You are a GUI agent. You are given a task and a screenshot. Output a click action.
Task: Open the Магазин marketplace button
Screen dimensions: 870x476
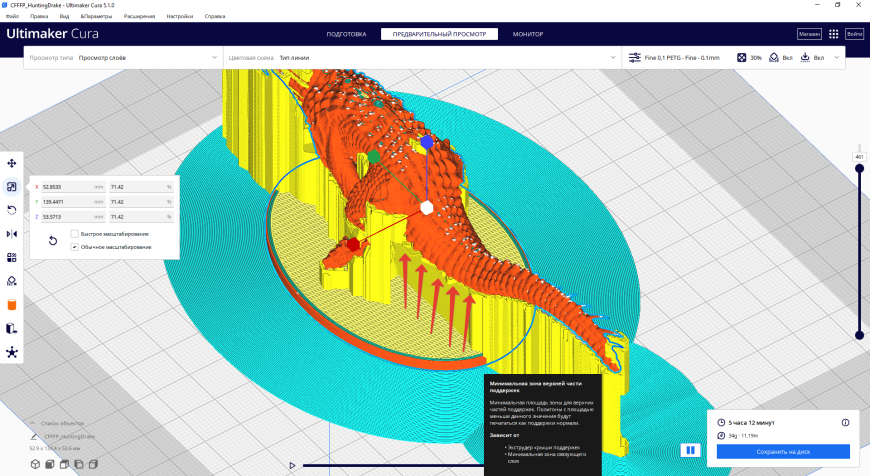point(809,34)
